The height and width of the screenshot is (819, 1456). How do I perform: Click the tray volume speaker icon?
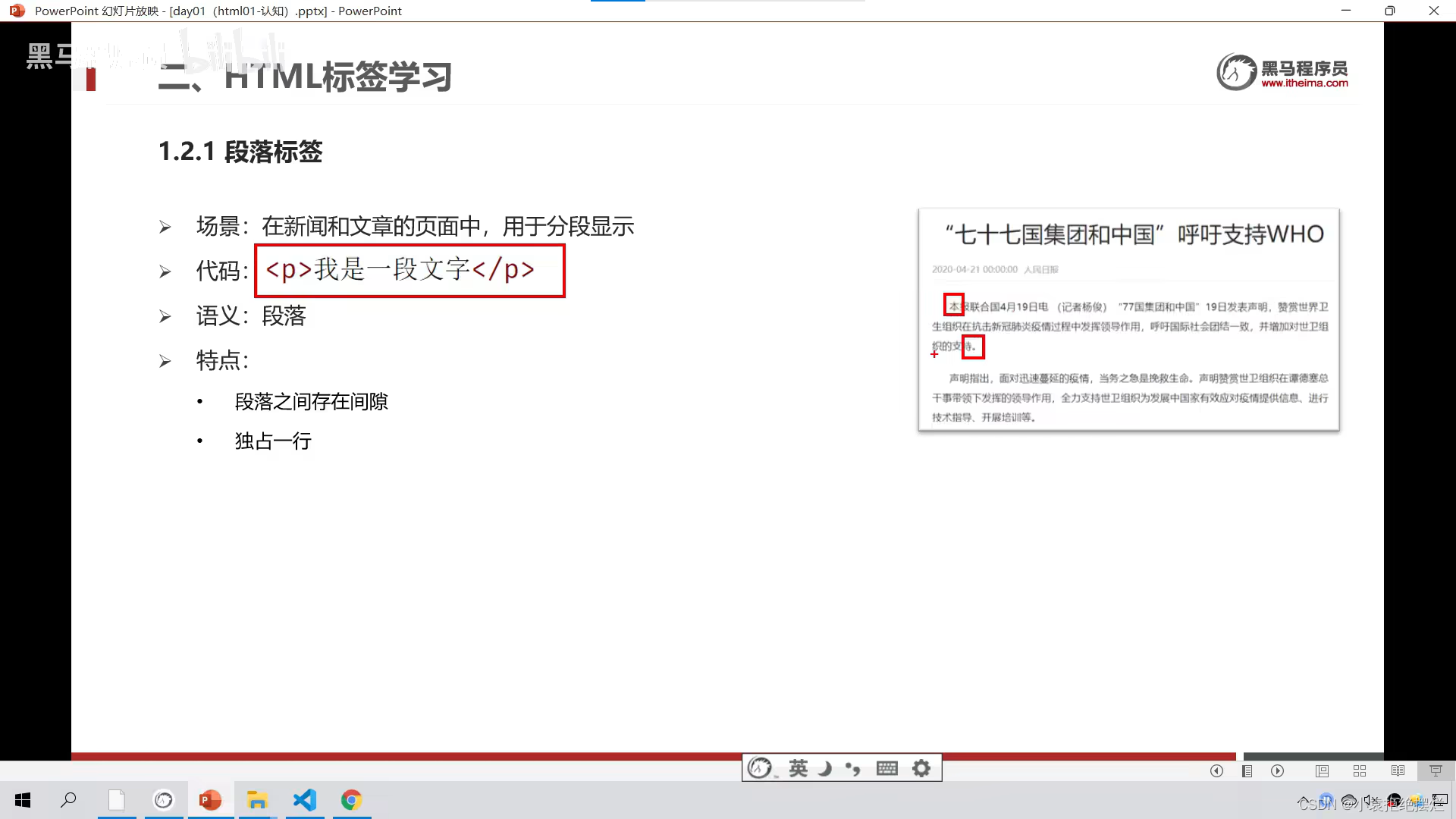coord(1371,800)
